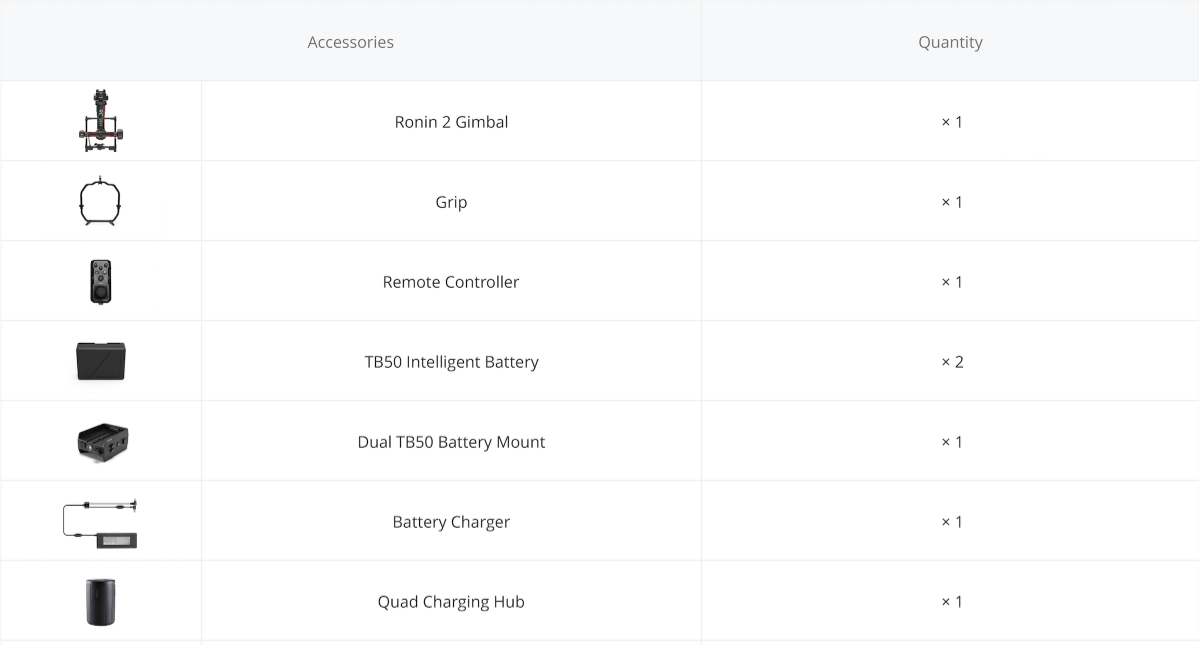Select the Quad Charging Hub label
The image size is (1199, 645).
(451, 602)
